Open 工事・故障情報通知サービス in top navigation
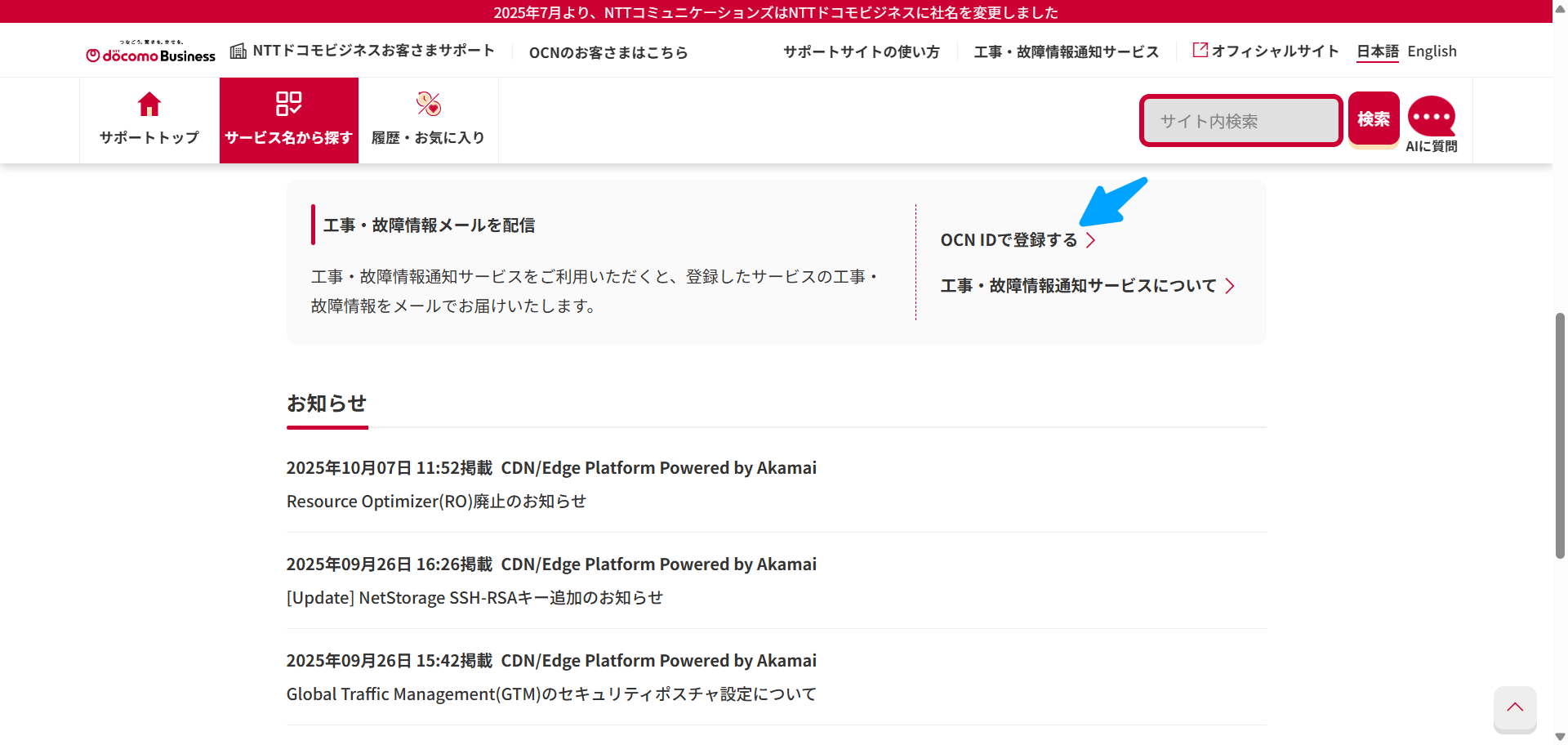The height and width of the screenshot is (745, 1568). pos(1067,52)
